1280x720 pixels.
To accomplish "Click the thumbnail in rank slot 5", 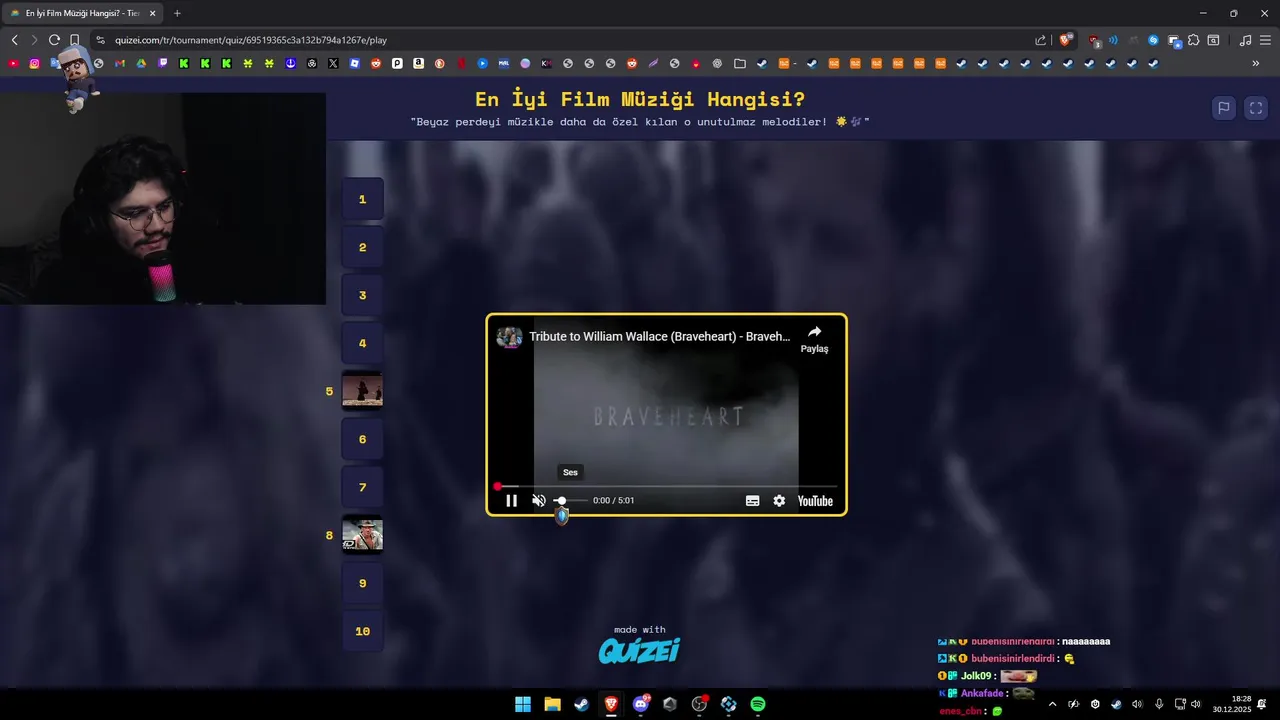I will pyautogui.click(x=362, y=391).
